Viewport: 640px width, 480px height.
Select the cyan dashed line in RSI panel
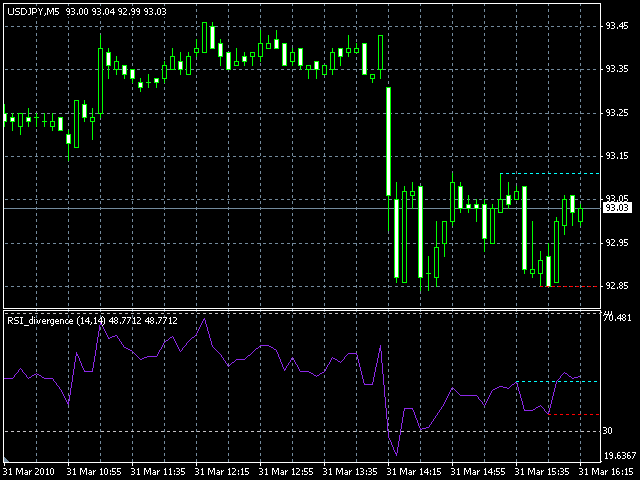click(x=558, y=382)
